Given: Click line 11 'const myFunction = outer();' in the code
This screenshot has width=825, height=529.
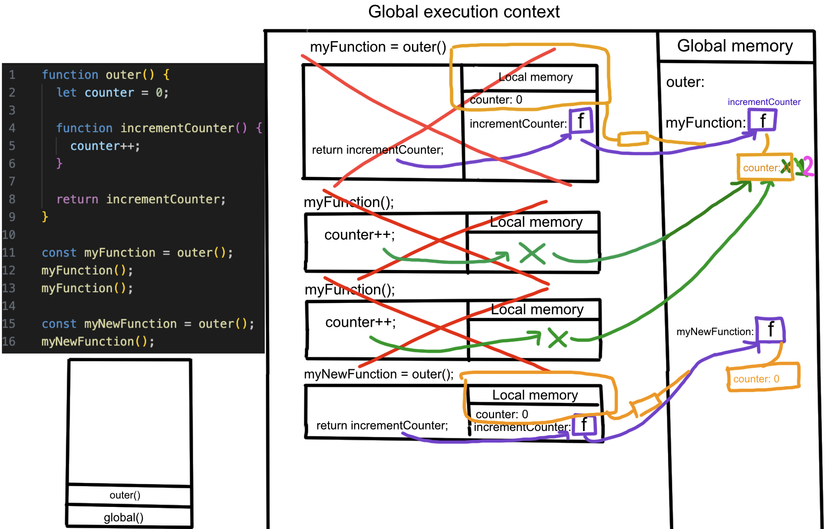Looking at the screenshot, I should (x=137, y=252).
